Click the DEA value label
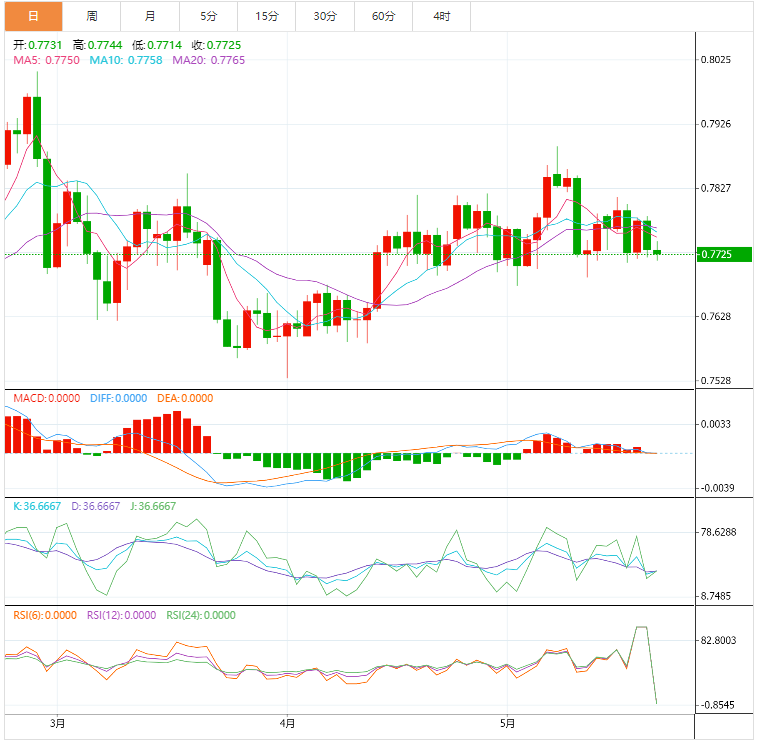The width and height of the screenshot is (761, 741). pyautogui.click(x=181, y=398)
